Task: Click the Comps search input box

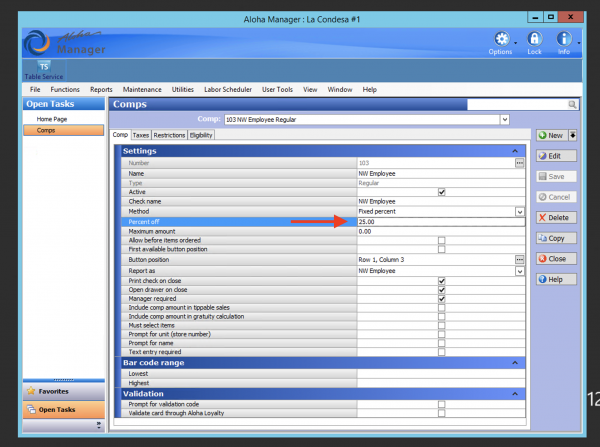Action: tap(517, 104)
